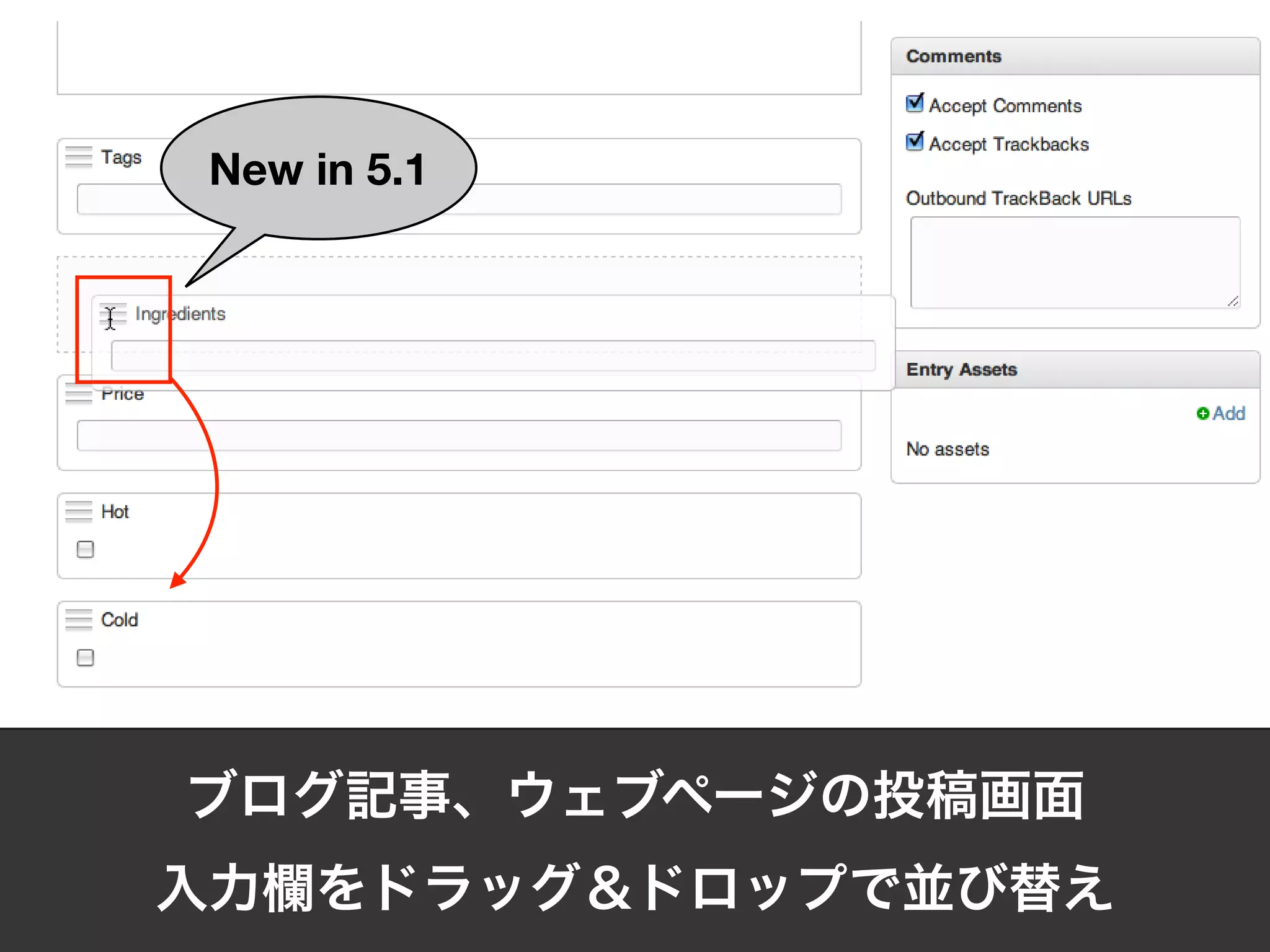Uncheck Accept Comments
The width and height of the screenshot is (1270, 952).
click(x=915, y=103)
